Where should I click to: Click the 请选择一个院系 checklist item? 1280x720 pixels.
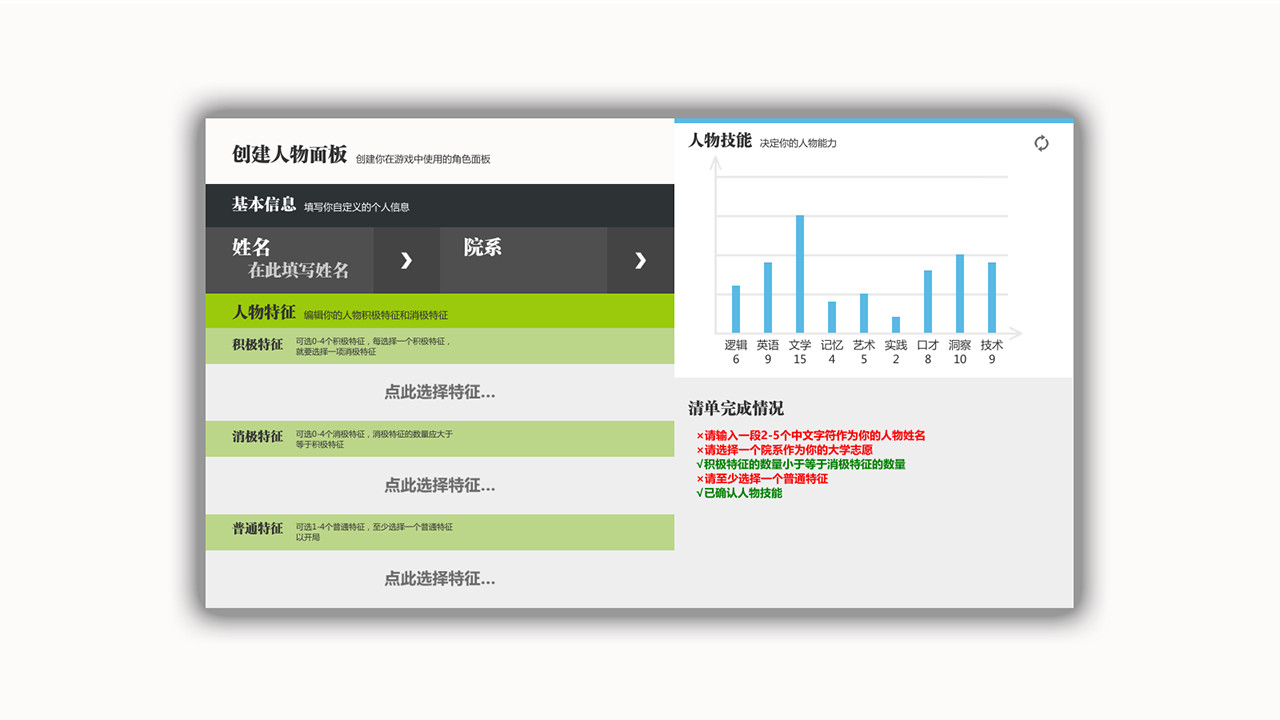(788, 450)
